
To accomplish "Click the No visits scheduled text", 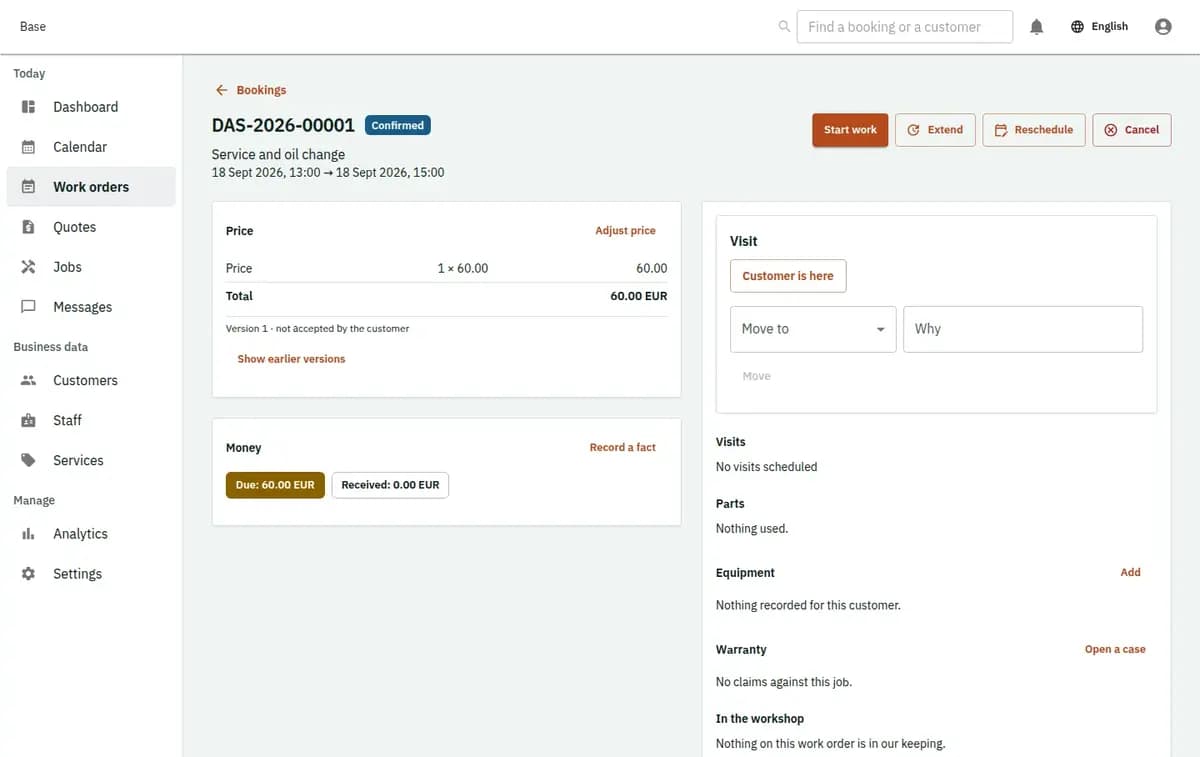I will pyautogui.click(x=767, y=467).
